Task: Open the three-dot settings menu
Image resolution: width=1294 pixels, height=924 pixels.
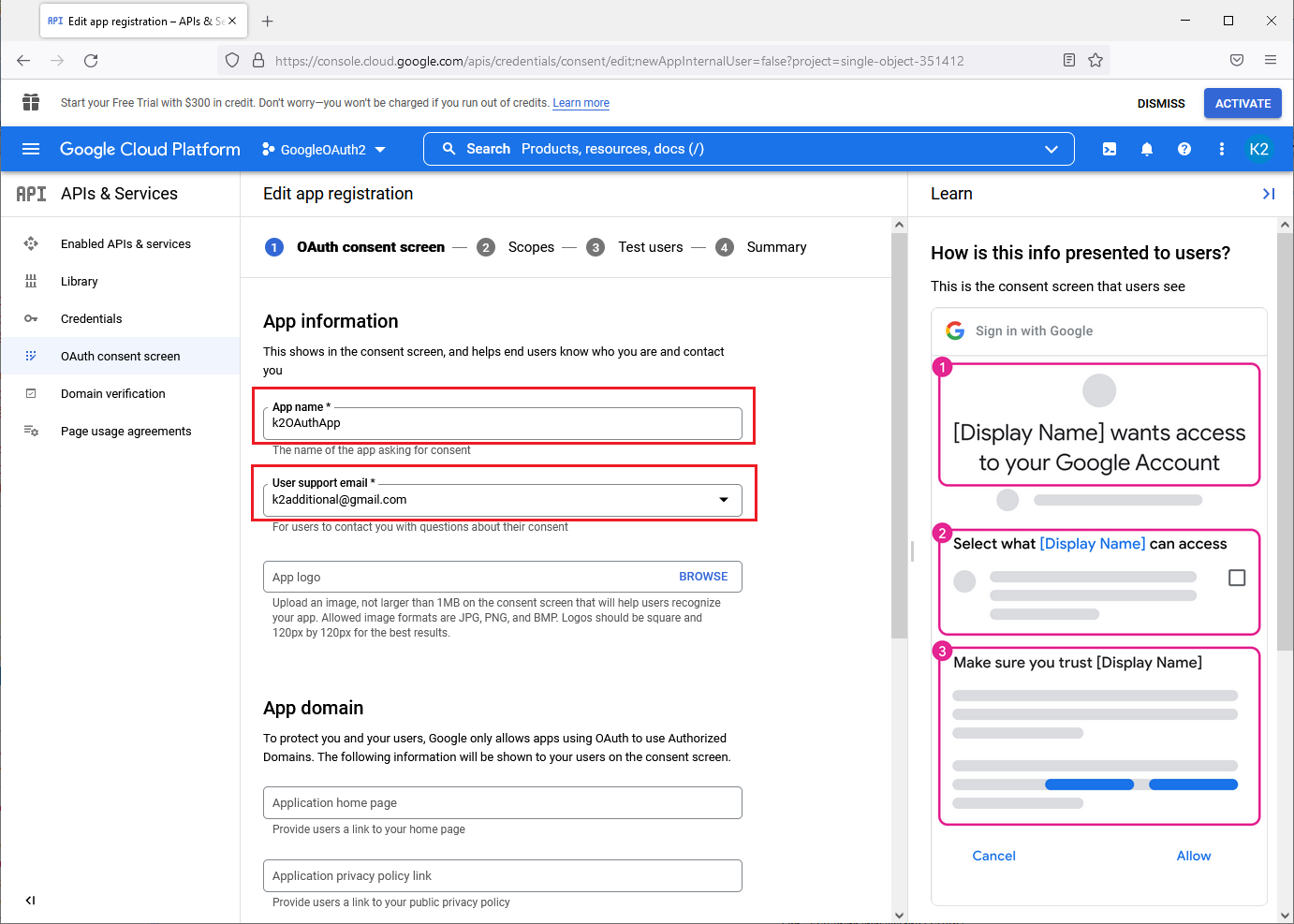Action: (x=1222, y=149)
